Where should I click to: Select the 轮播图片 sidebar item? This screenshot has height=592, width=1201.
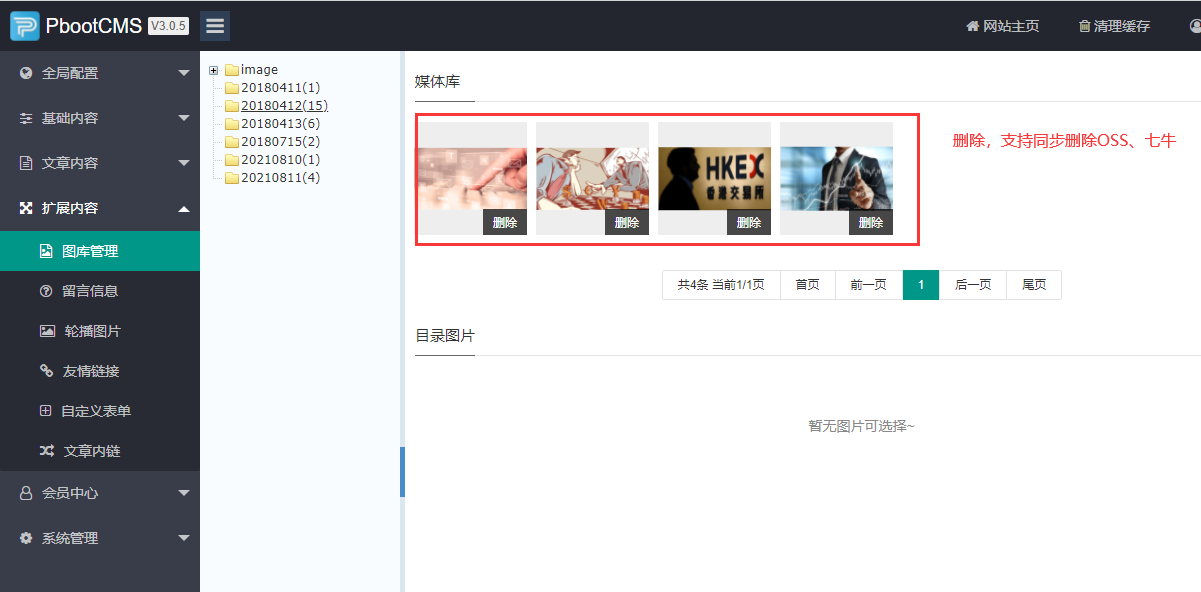(91, 331)
